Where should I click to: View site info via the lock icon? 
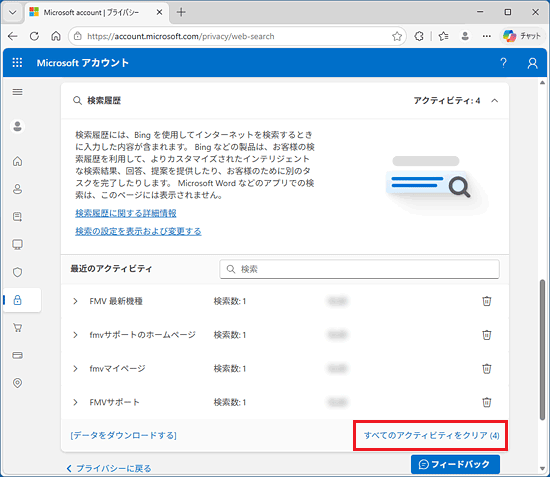78,36
